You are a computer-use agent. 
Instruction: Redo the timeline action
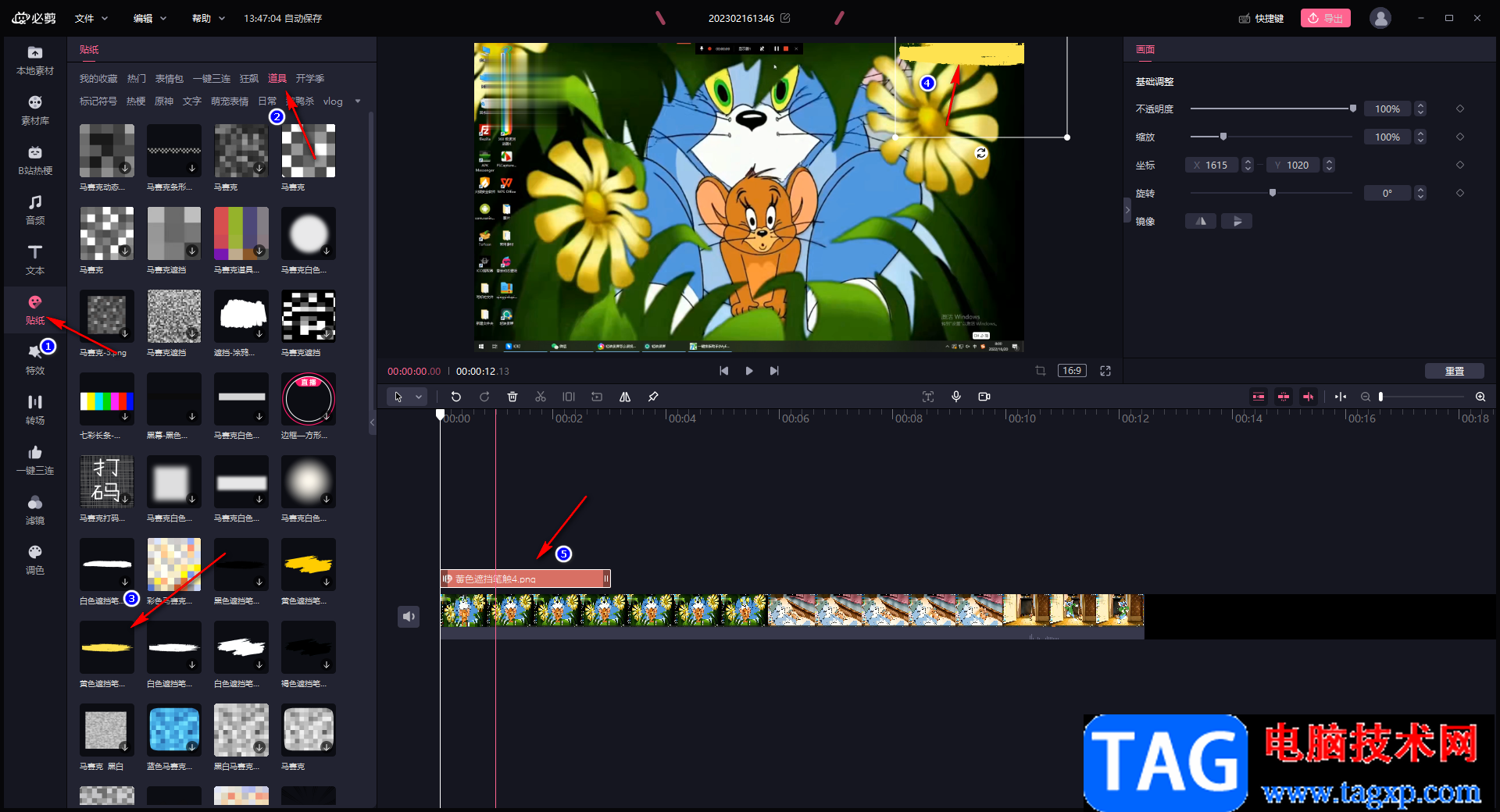484,397
